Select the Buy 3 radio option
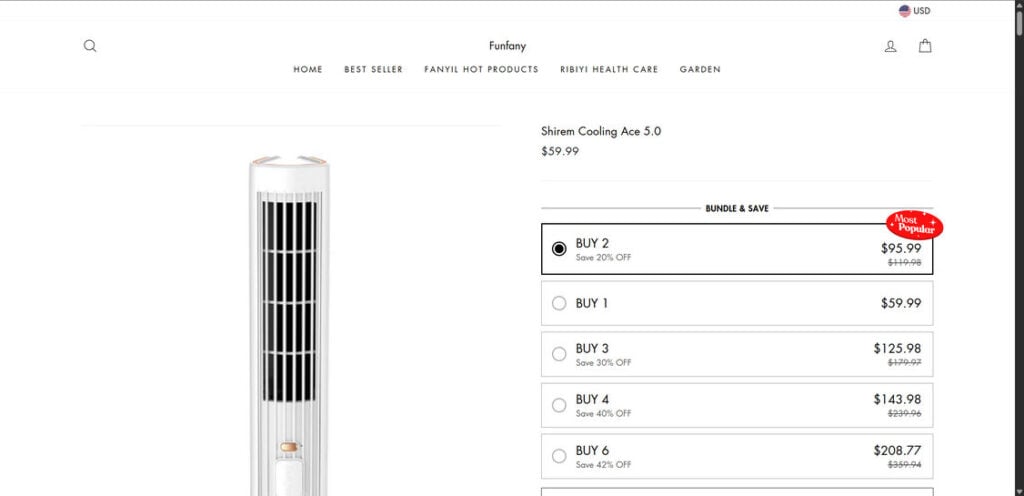Screen dimensions: 1024x496 click(559, 354)
